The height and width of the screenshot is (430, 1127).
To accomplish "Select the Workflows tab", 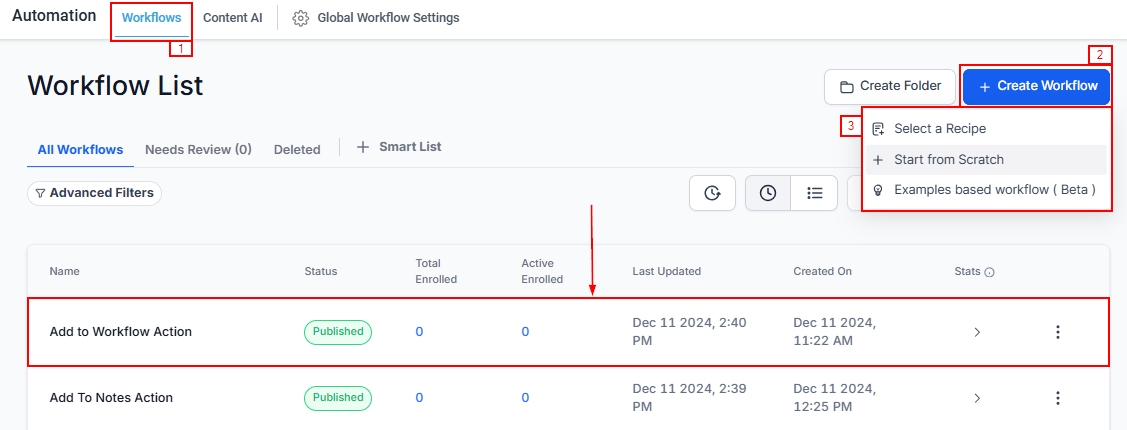I will 151,18.
